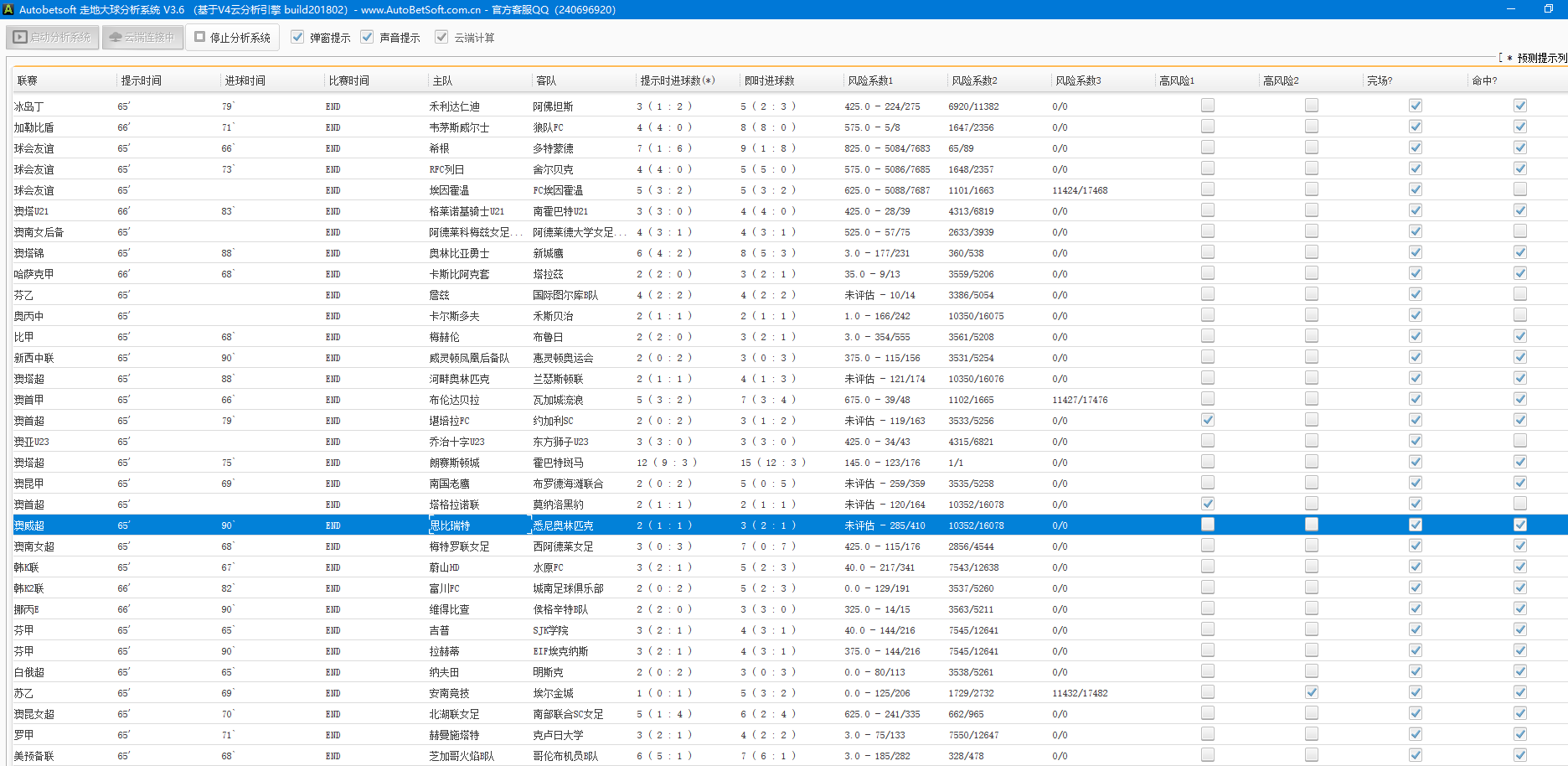Click the 主队 column header

(442, 80)
